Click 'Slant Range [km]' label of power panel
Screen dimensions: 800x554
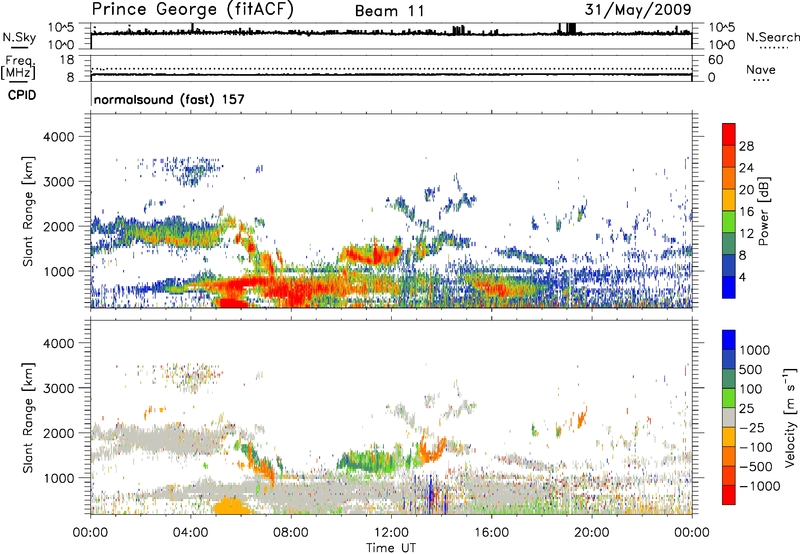pos(28,211)
